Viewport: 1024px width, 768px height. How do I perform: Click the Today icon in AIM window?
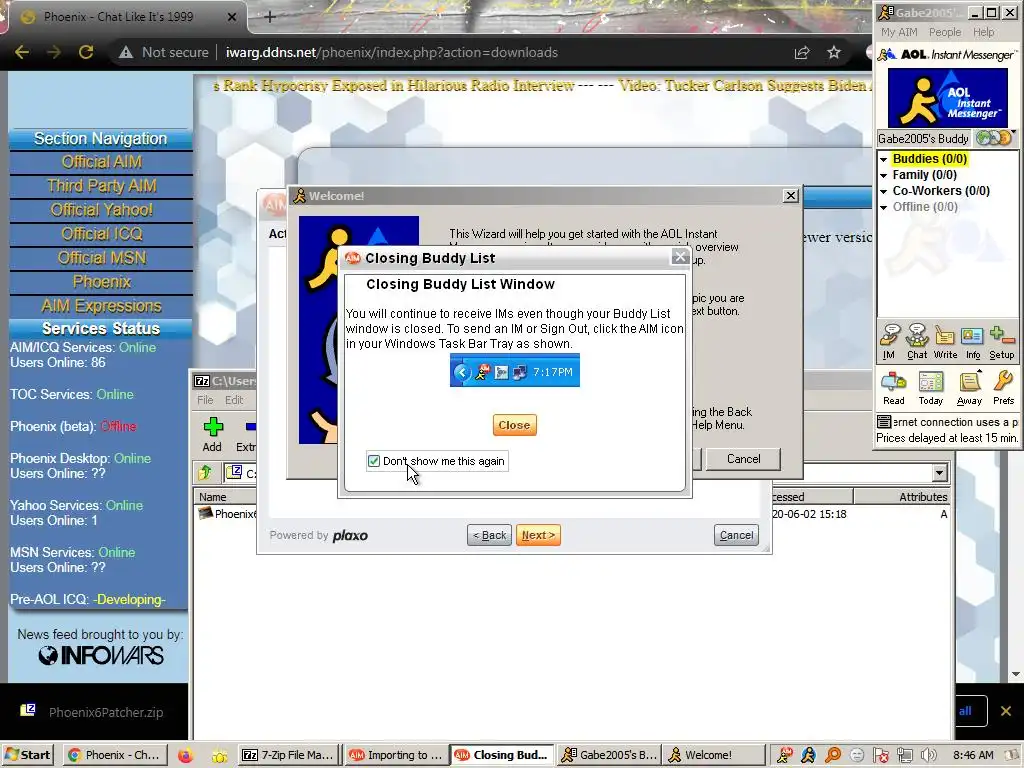[931, 388]
